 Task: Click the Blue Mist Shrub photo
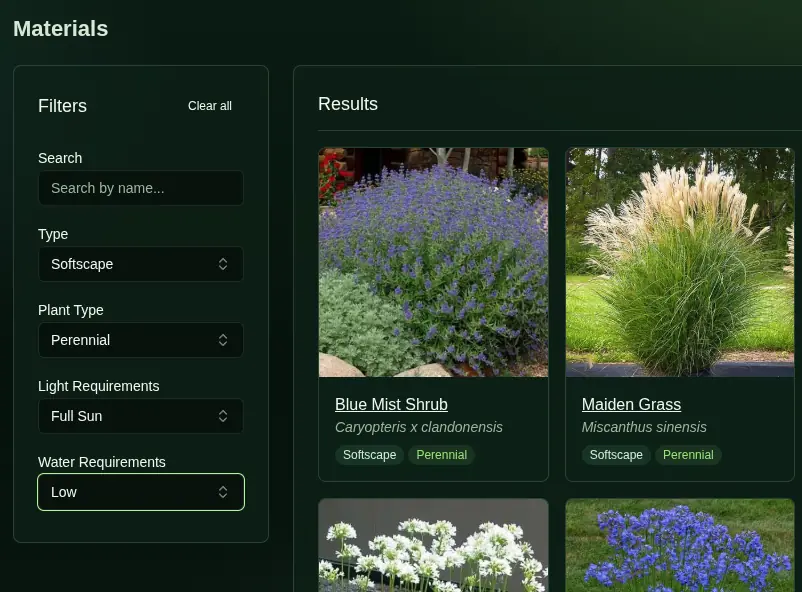[x=433, y=262]
